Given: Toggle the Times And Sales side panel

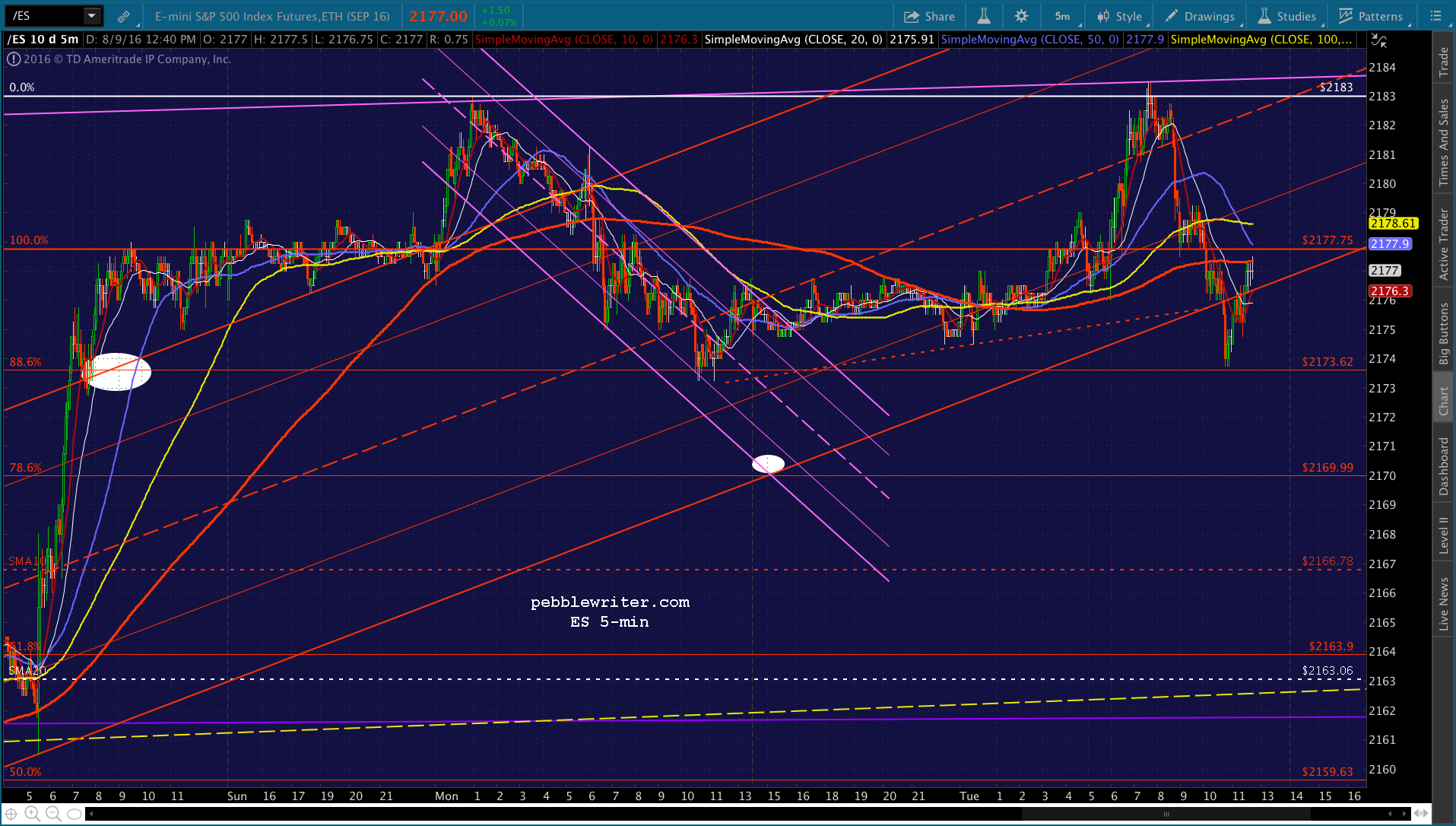Looking at the screenshot, I should pos(1443,143).
